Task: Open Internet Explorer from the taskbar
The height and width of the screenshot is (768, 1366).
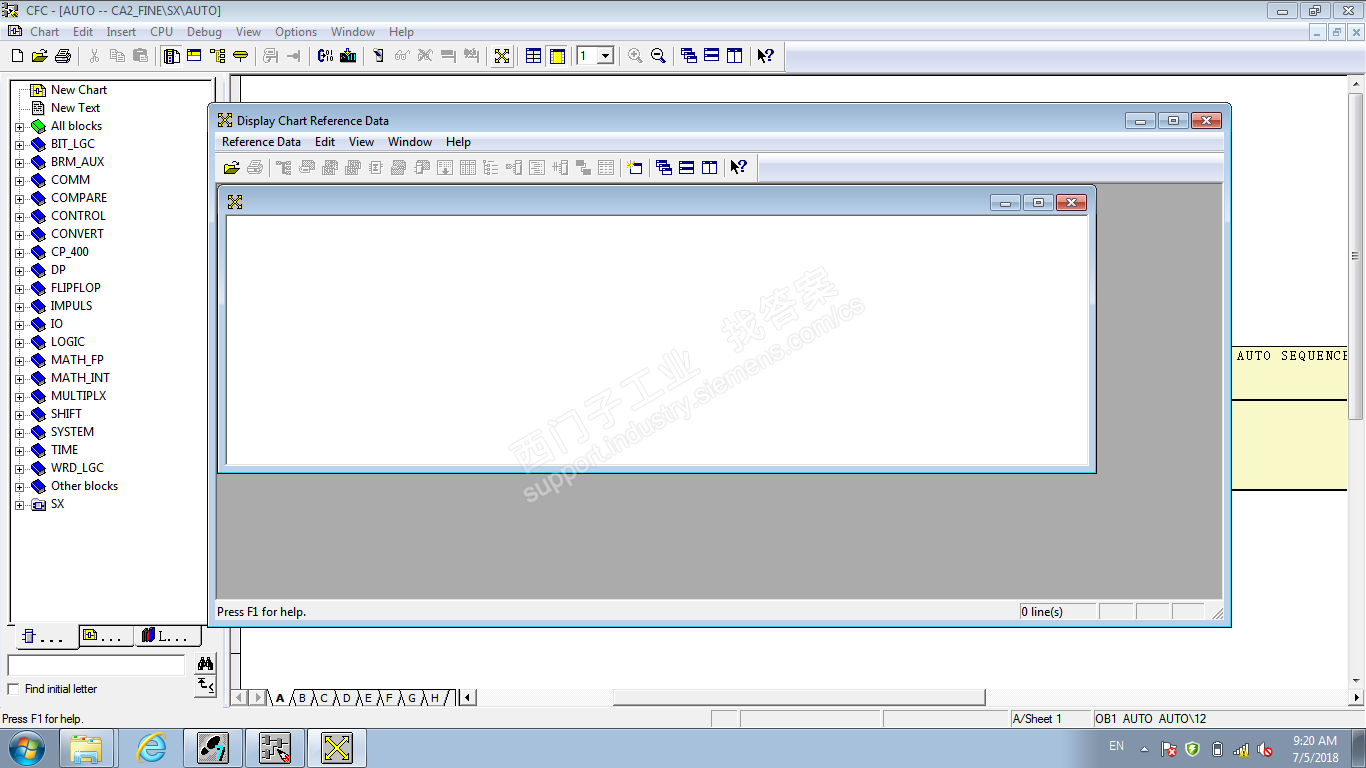Action: (x=151, y=748)
